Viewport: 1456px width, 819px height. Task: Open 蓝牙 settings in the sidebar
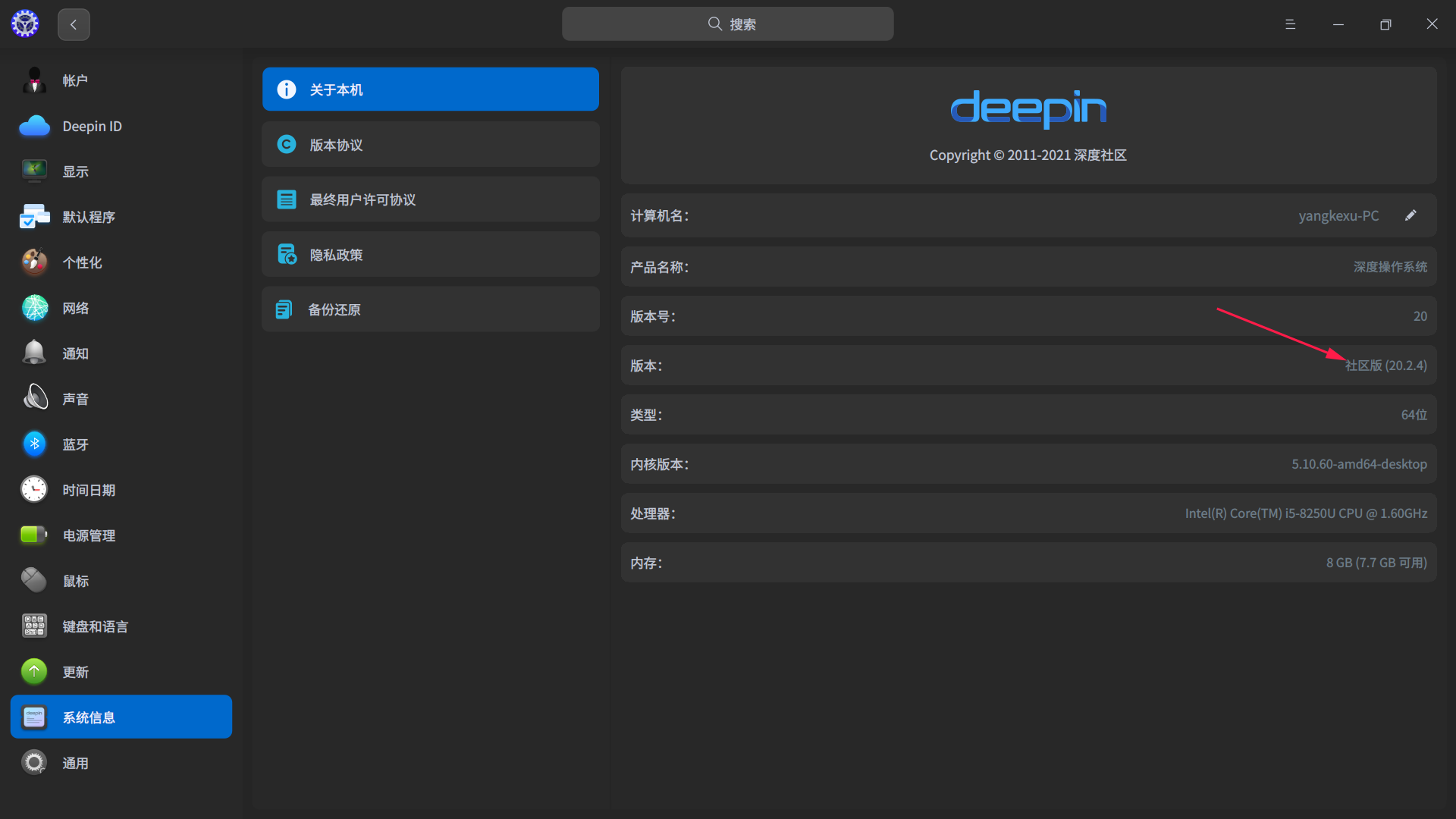pyautogui.click(x=75, y=444)
